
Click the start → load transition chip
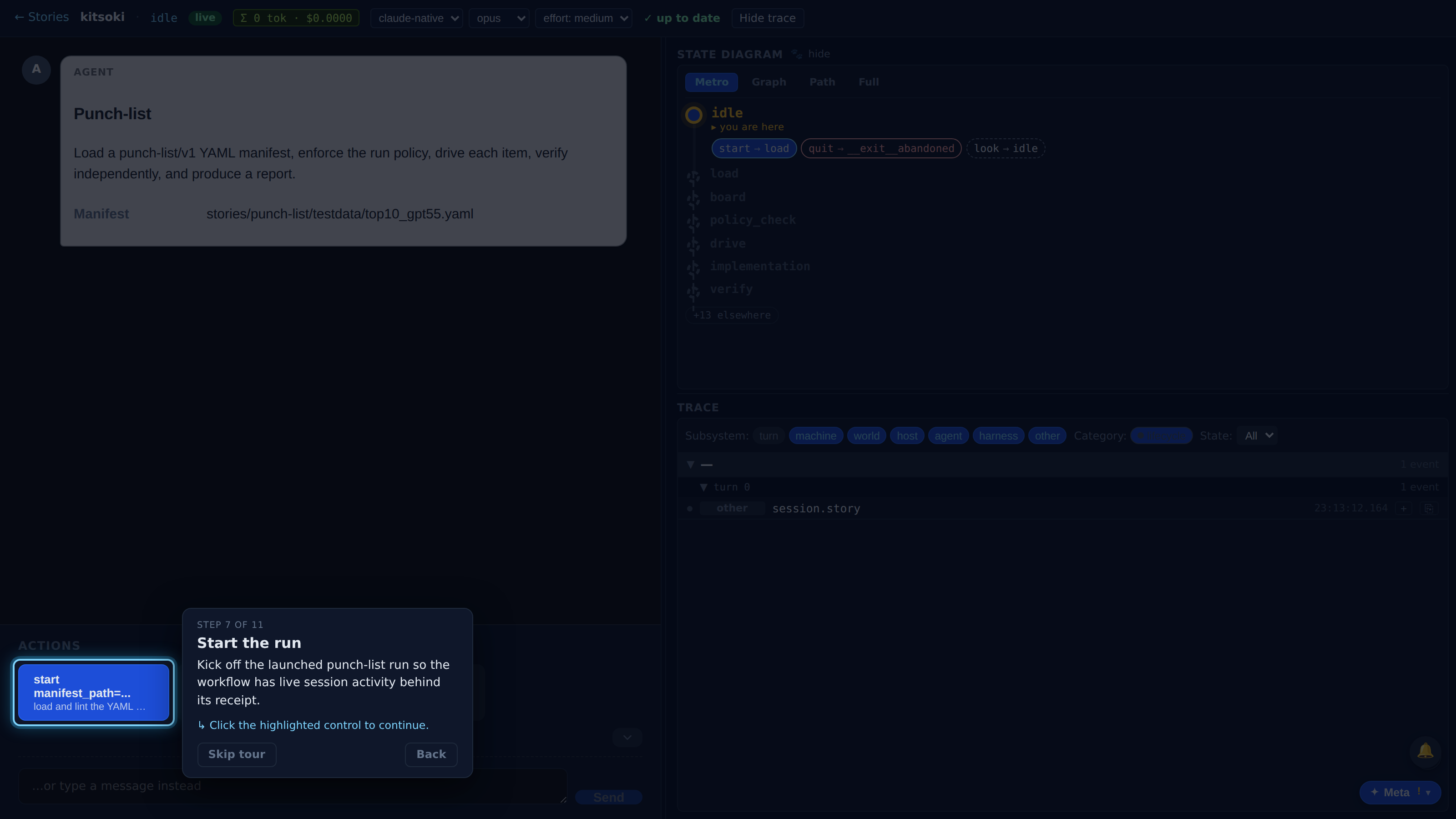(753, 149)
